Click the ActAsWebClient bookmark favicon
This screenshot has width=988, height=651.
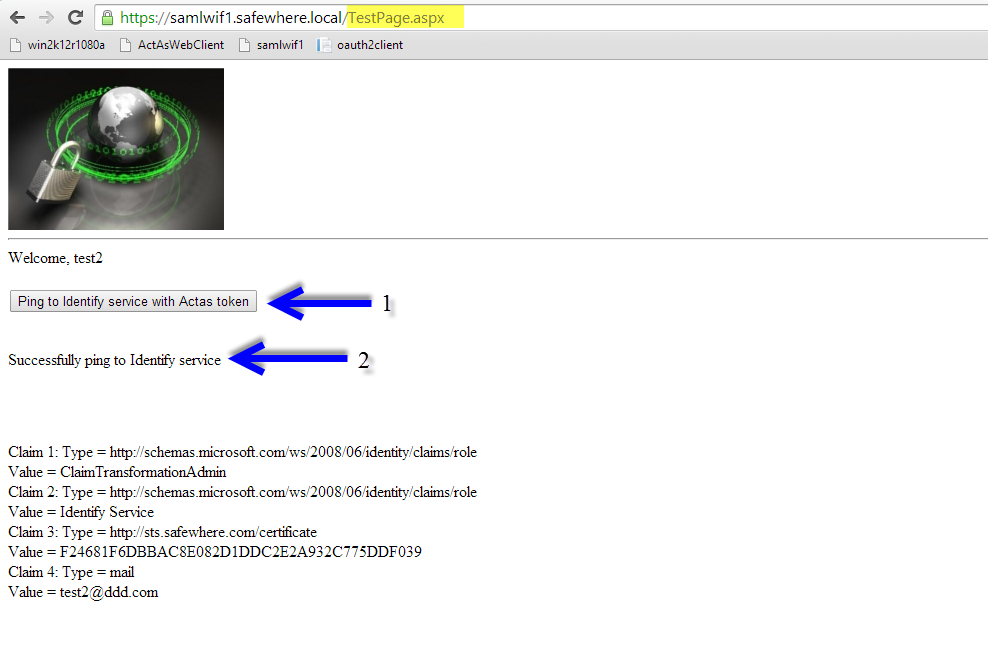coord(123,44)
